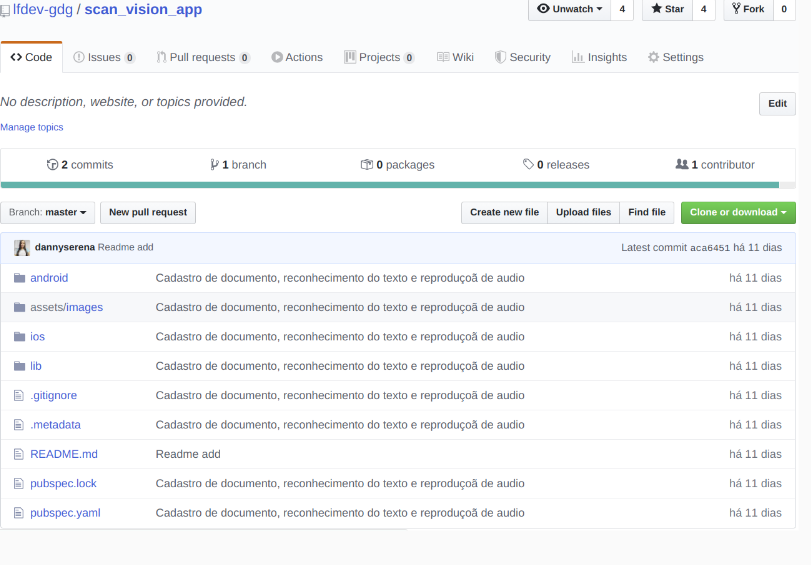The width and height of the screenshot is (811, 565).
Task: Open the Branch: master dropdown
Action: (48, 213)
